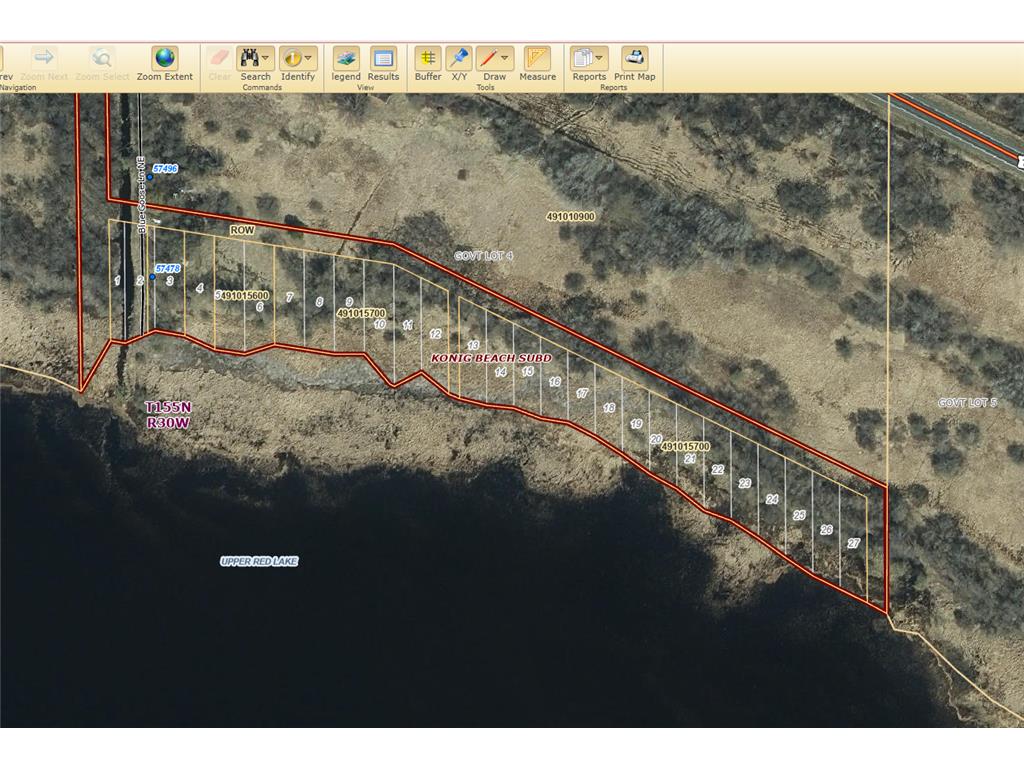Viewport: 1024px width, 768px height.
Task: Choose the Measure ruler tool
Action: tap(537, 59)
